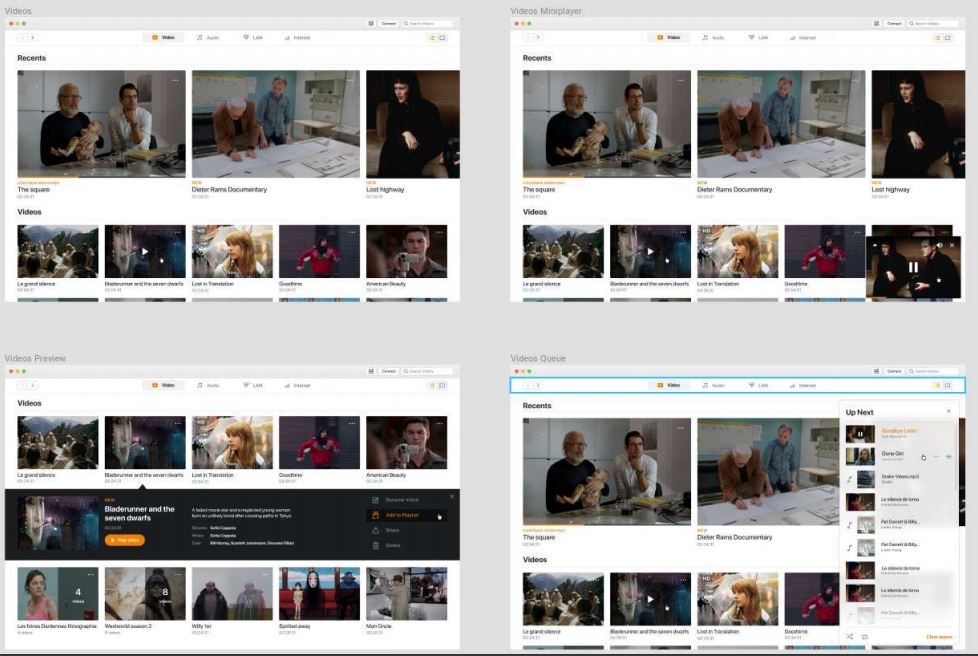Click Clear queue link in Up Next panel
Image resolution: width=978 pixels, height=656 pixels.
coord(939,637)
